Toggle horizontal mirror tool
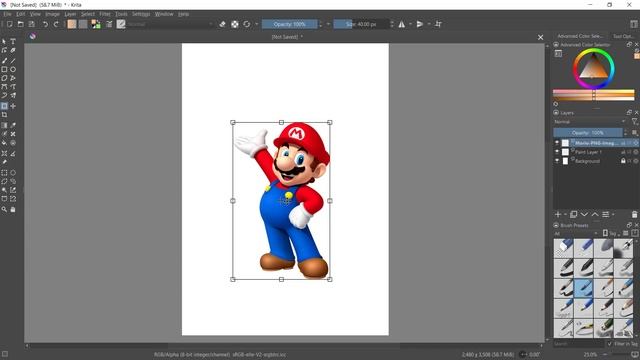The height and width of the screenshot is (360, 640). tap(402, 24)
